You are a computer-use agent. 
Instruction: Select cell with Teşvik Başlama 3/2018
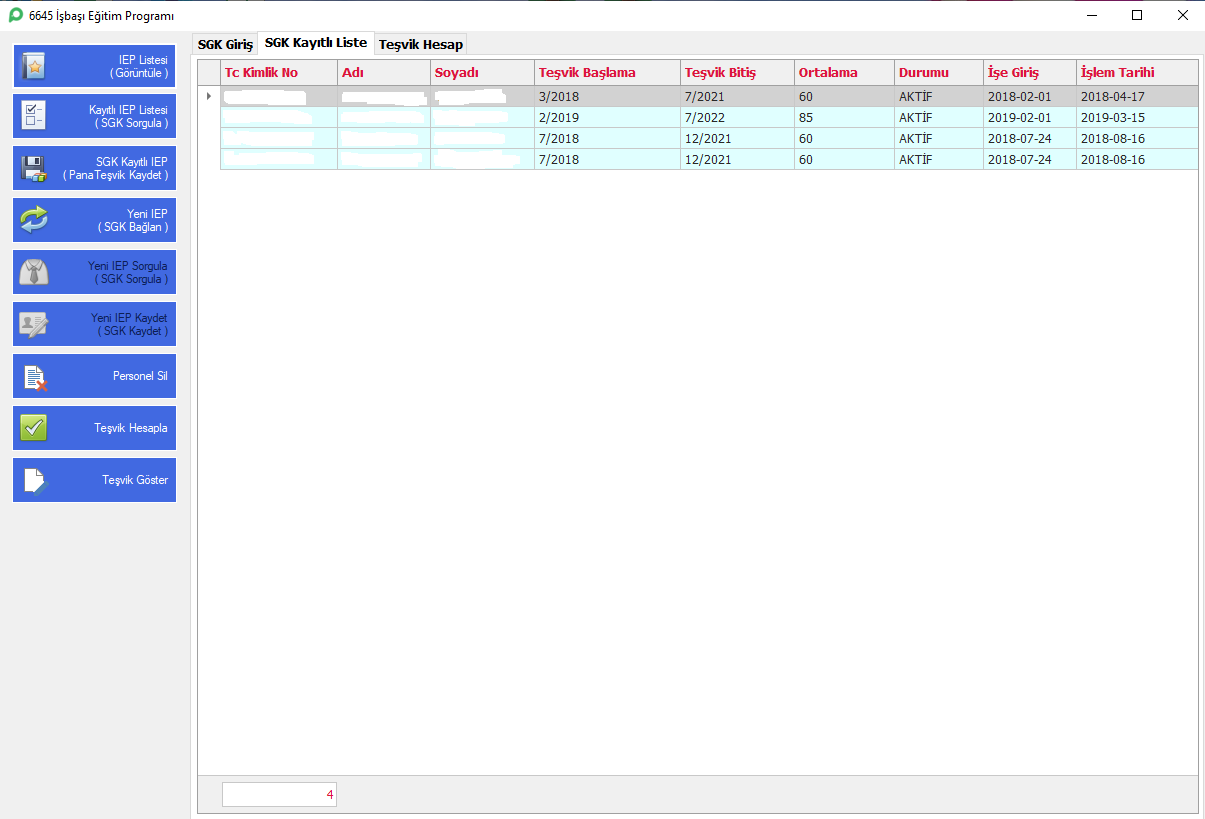(607, 97)
